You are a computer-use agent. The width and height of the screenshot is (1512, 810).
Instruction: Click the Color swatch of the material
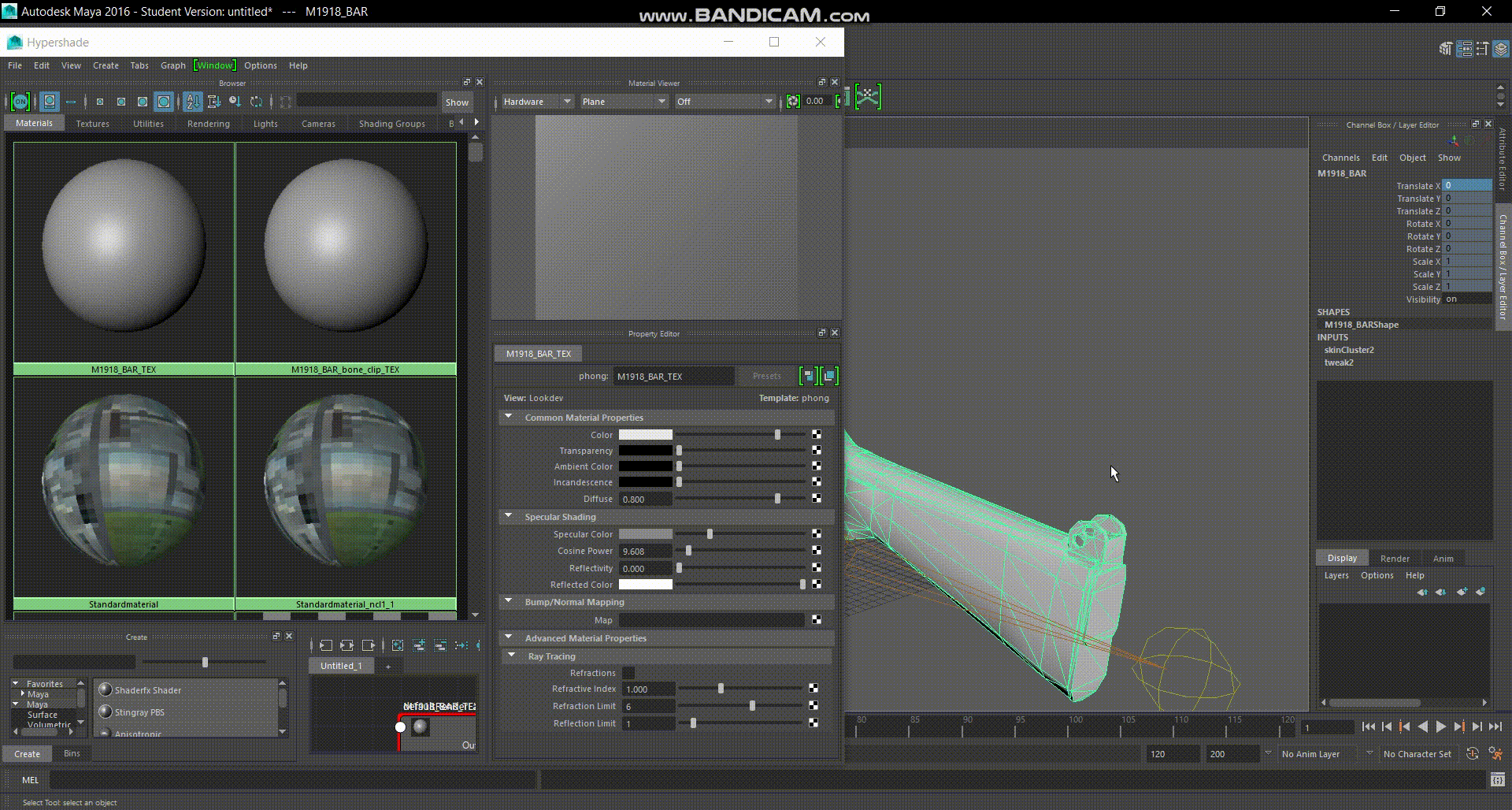646,435
